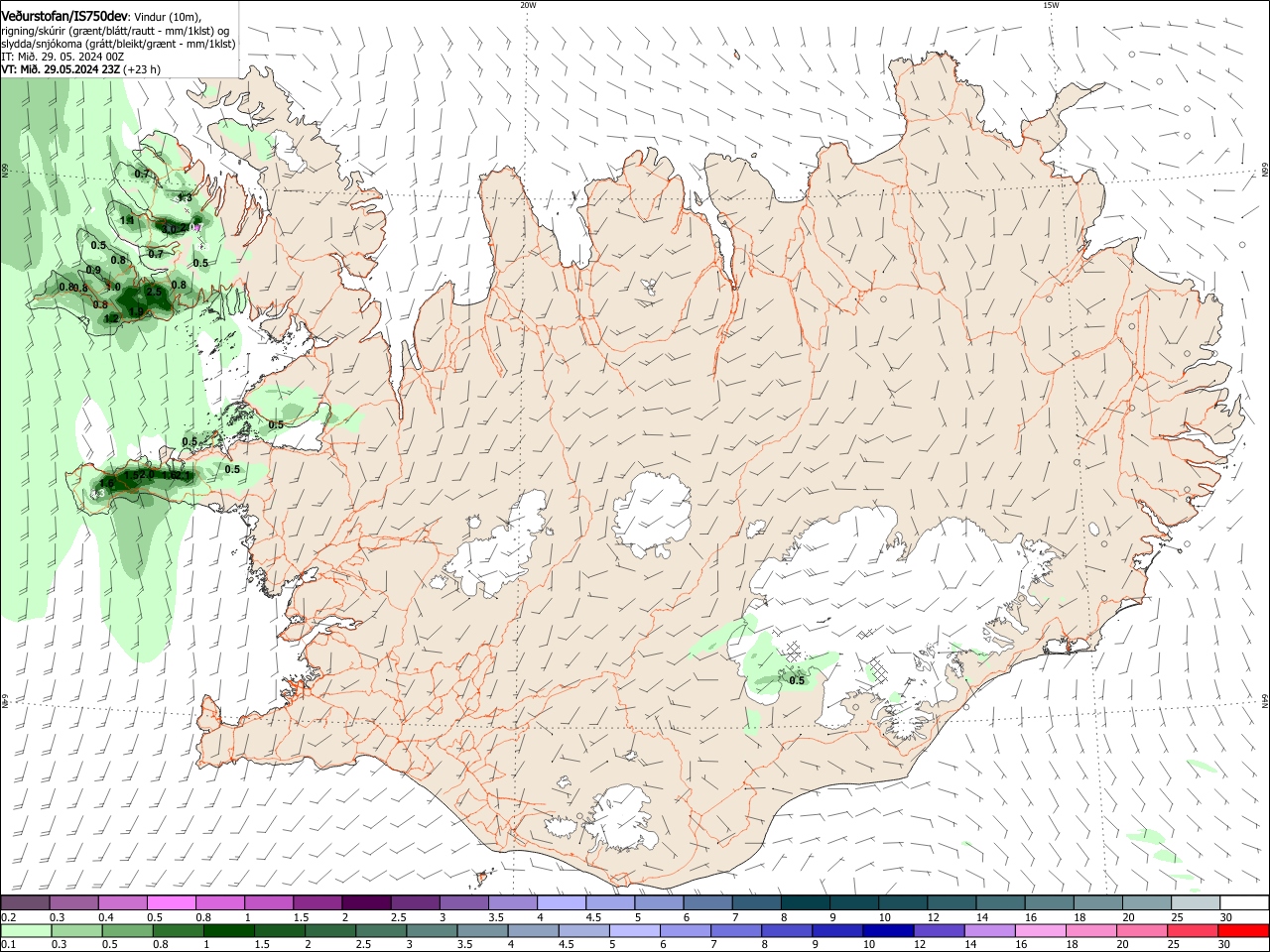Pick the light purple 14 swatch in lower legend

(x=988, y=930)
